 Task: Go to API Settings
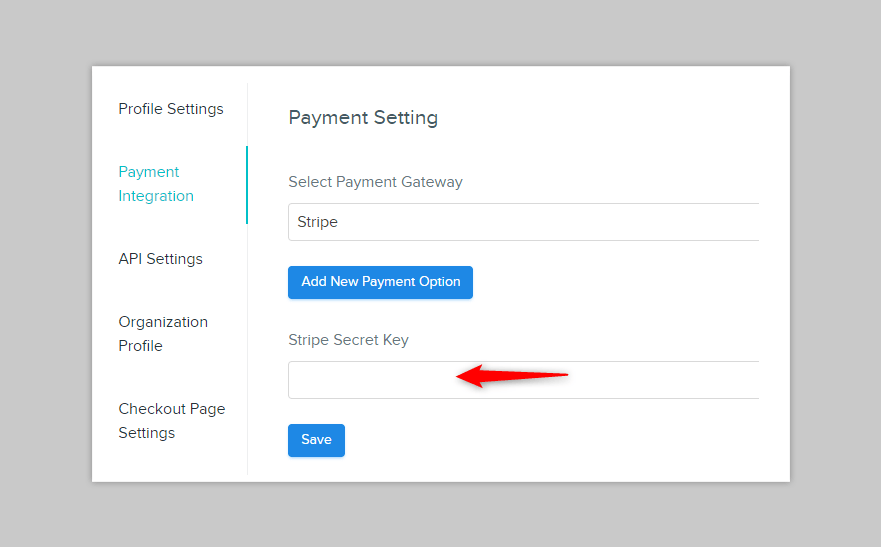coord(160,259)
